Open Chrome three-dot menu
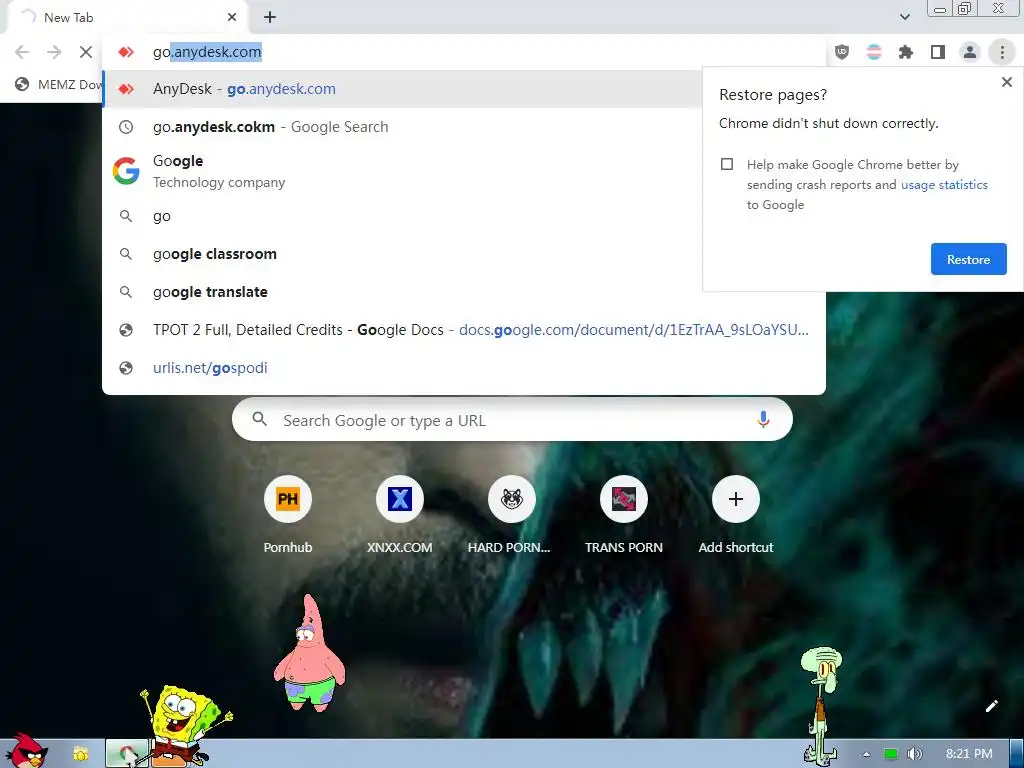The image size is (1024, 768). coord(1002,52)
